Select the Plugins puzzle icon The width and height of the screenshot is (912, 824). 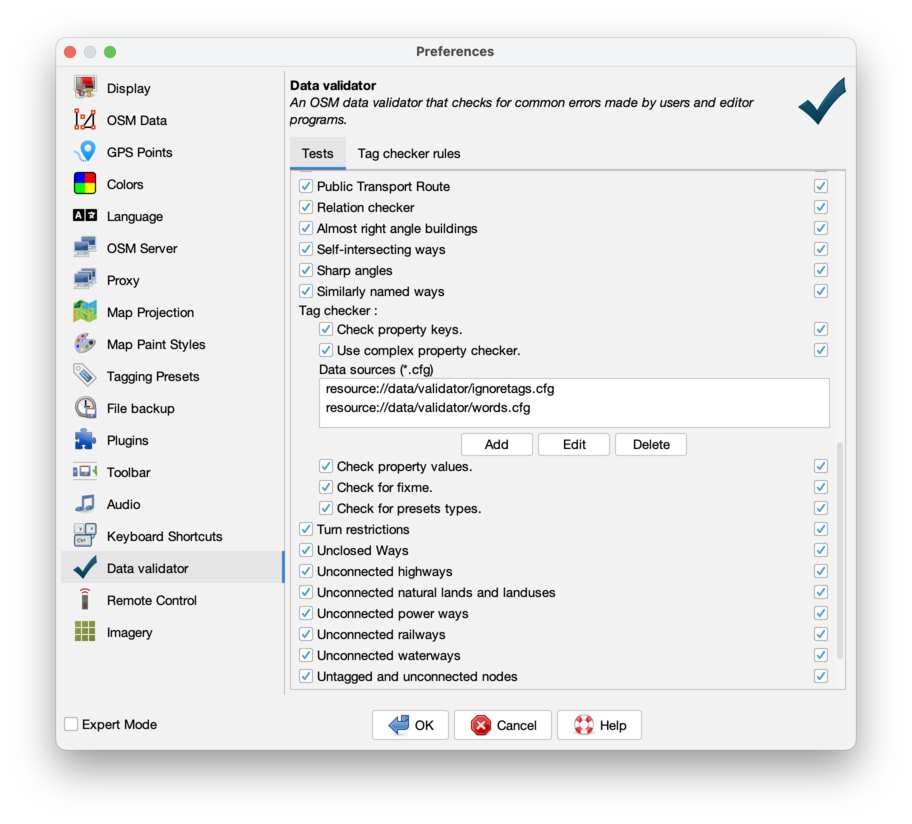85,440
